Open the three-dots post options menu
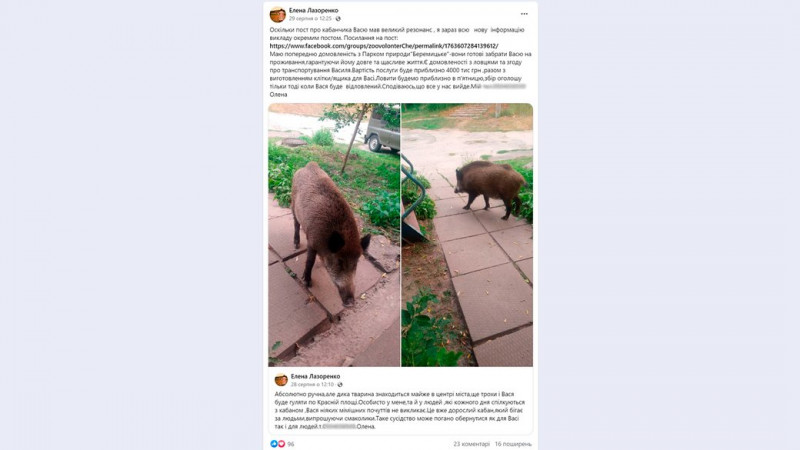The width and height of the screenshot is (800, 450). pos(524,14)
